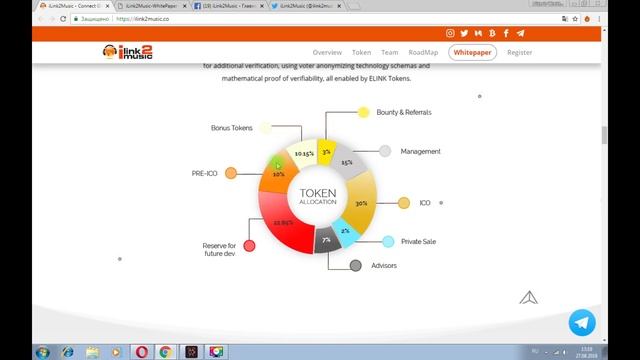Click the red Reserve for future dev dot
This screenshot has width=640, height=360.
pyautogui.click(x=249, y=246)
